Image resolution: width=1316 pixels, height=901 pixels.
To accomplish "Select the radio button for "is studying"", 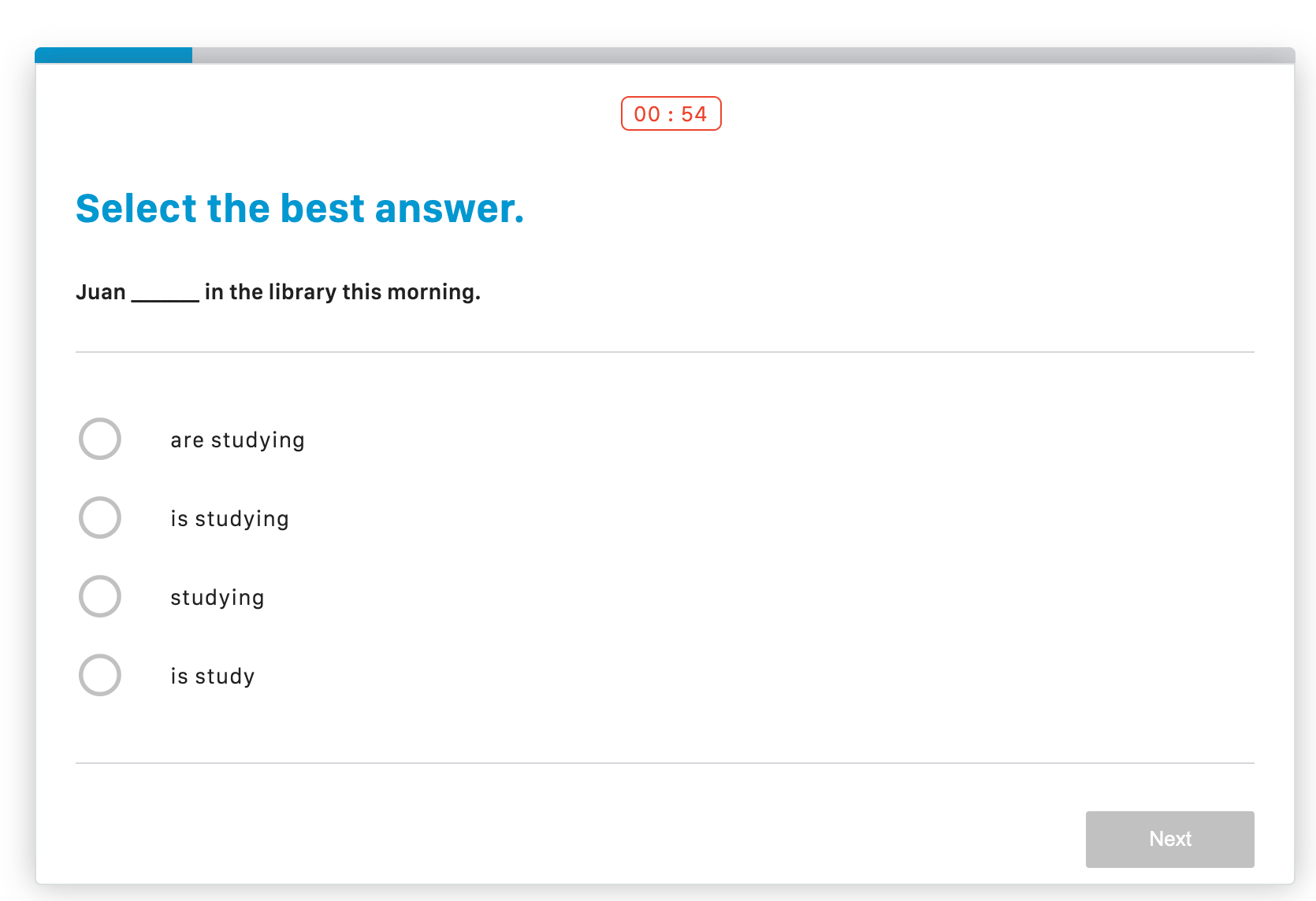I will (99, 517).
